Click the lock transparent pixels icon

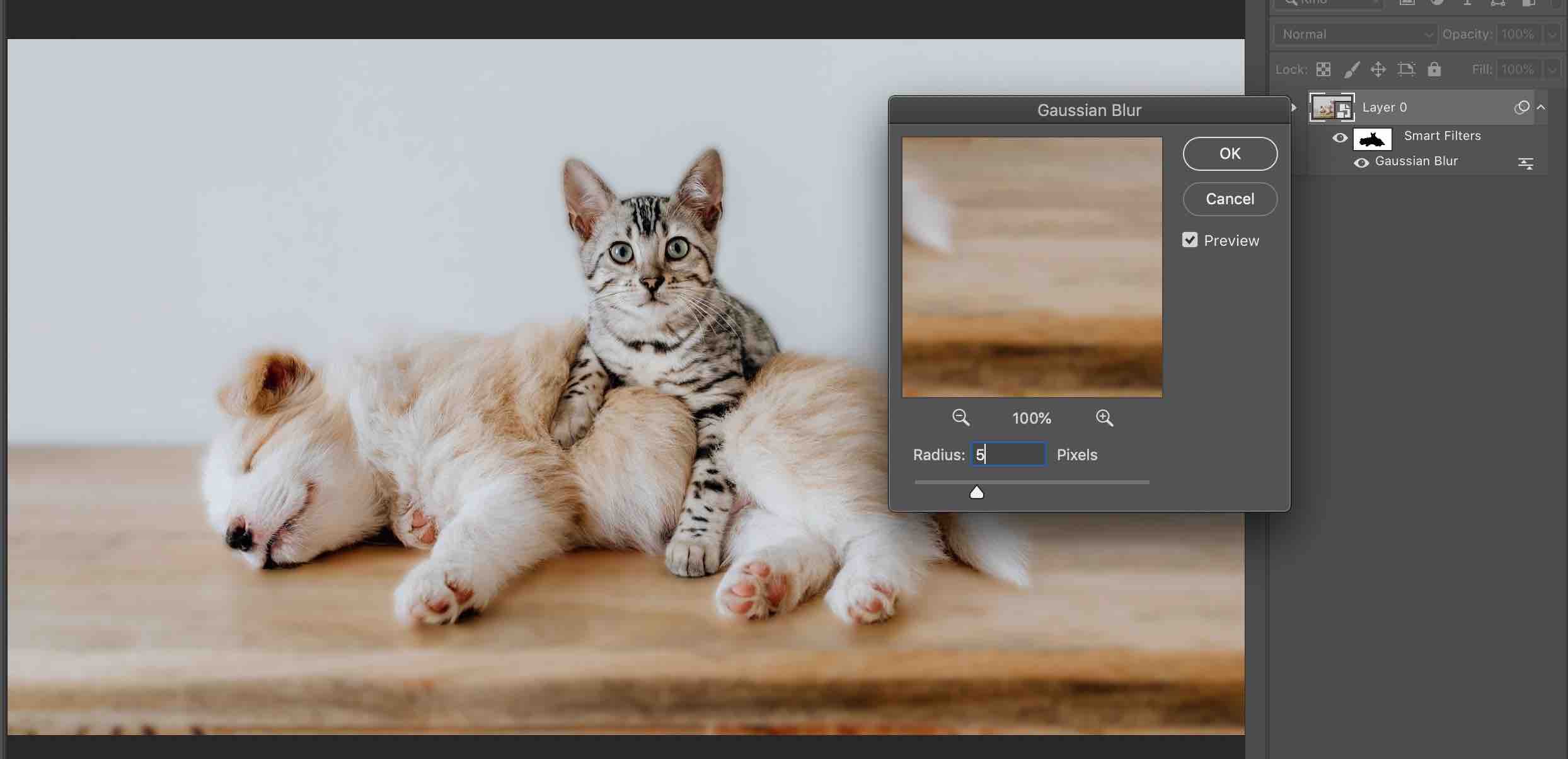(1323, 69)
